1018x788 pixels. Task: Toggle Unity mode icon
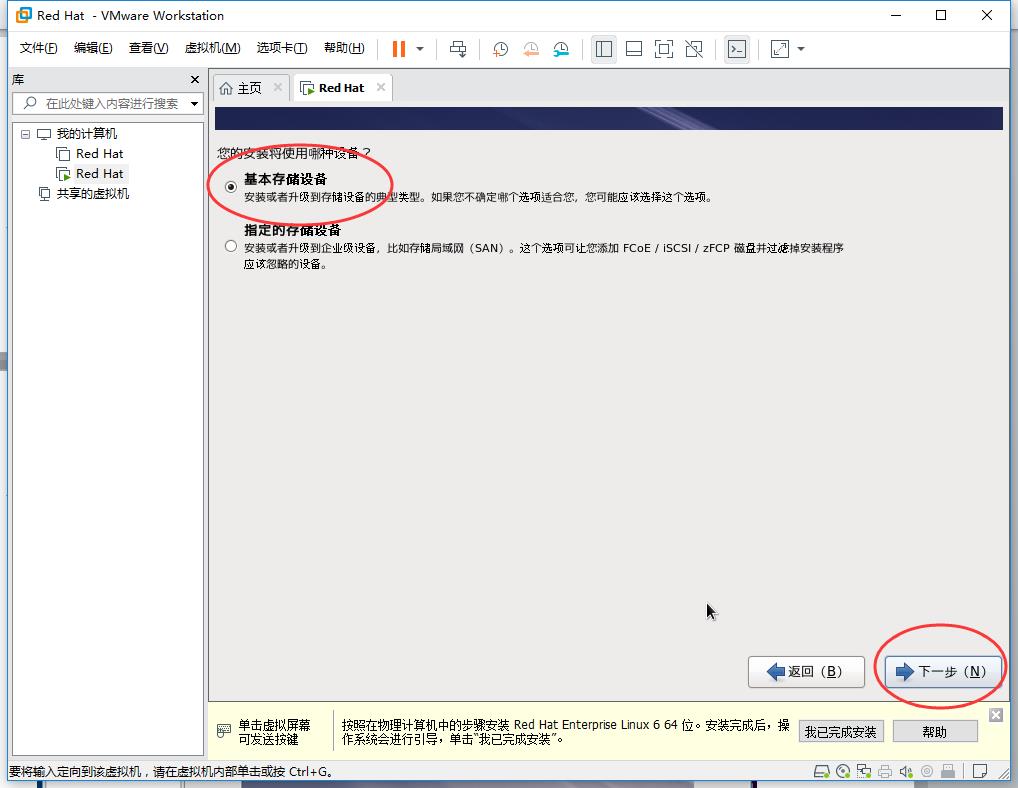(694, 49)
